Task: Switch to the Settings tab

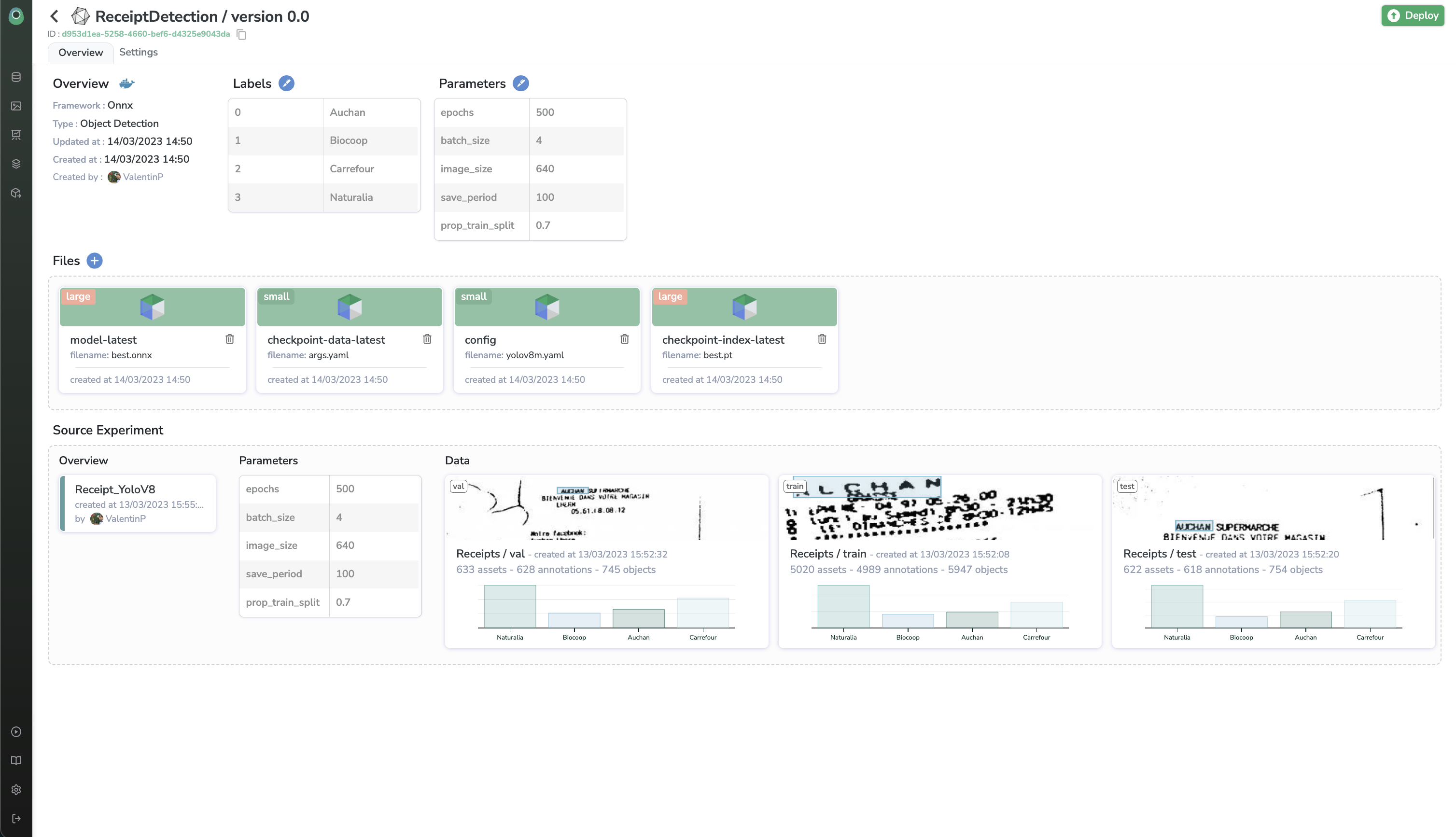Action: click(138, 52)
